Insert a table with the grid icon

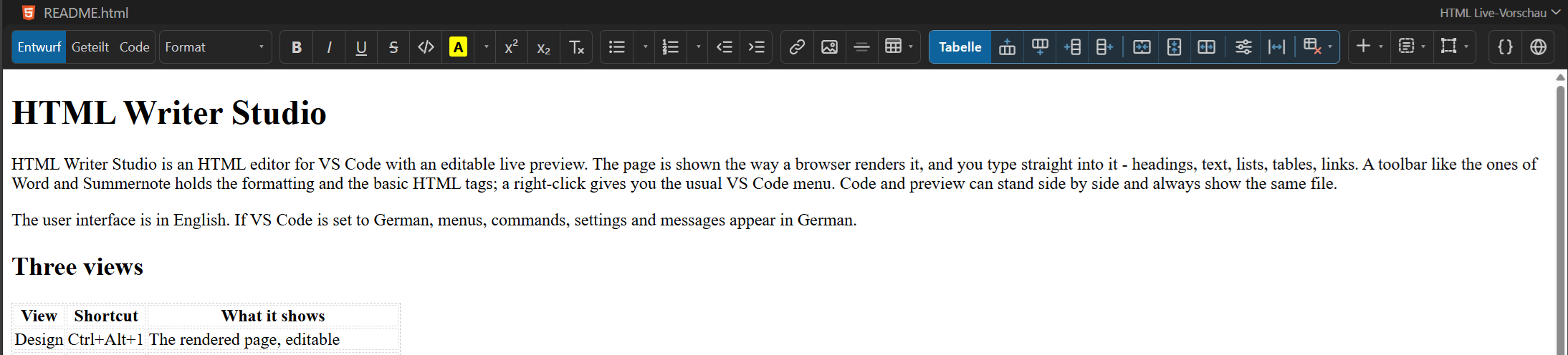coord(893,47)
